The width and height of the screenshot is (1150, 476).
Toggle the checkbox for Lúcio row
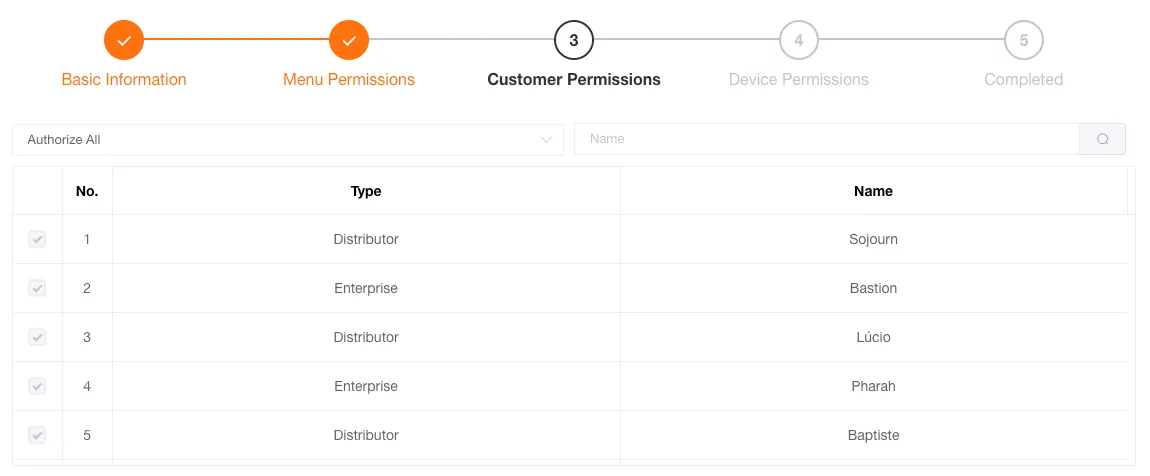click(37, 337)
